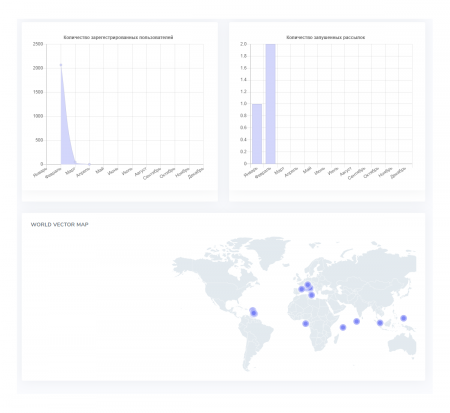The width and height of the screenshot is (450, 413).
Task: Click title 'Количество зарегистрированных пользователей'
Action: pos(118,37)
